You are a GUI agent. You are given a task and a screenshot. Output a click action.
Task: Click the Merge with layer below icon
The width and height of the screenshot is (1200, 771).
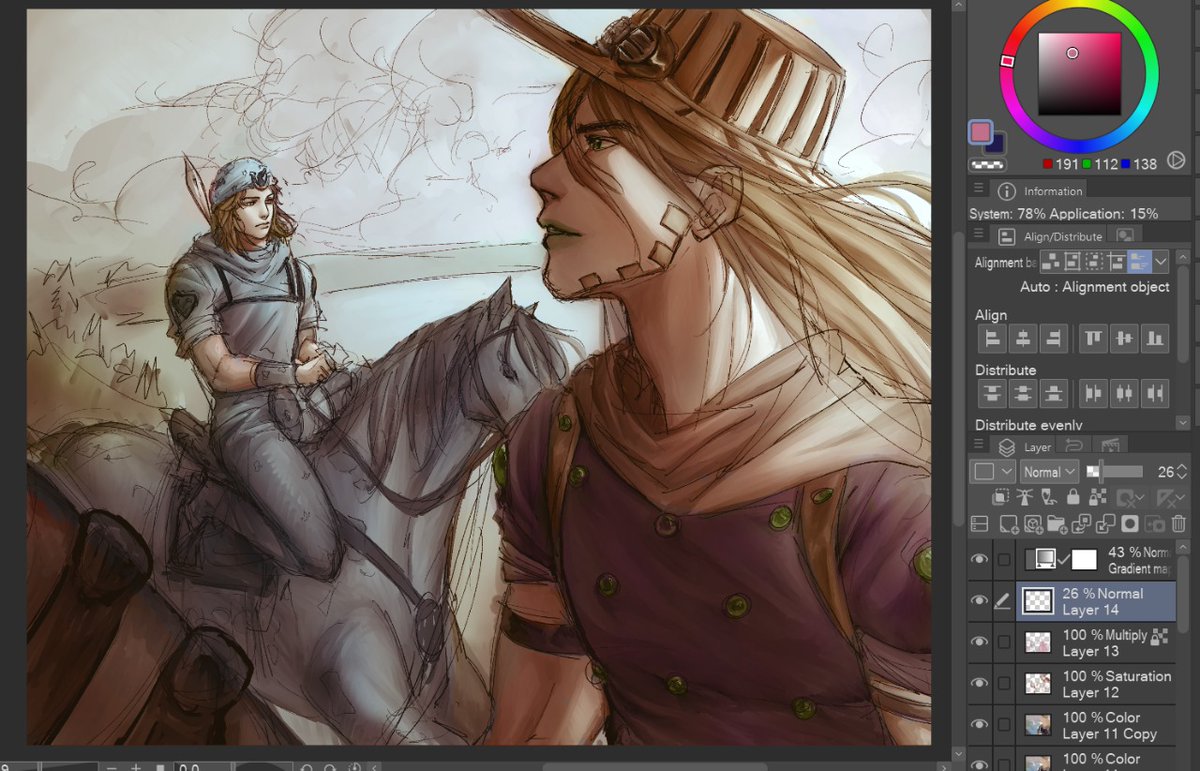[x=1106, y=524]
